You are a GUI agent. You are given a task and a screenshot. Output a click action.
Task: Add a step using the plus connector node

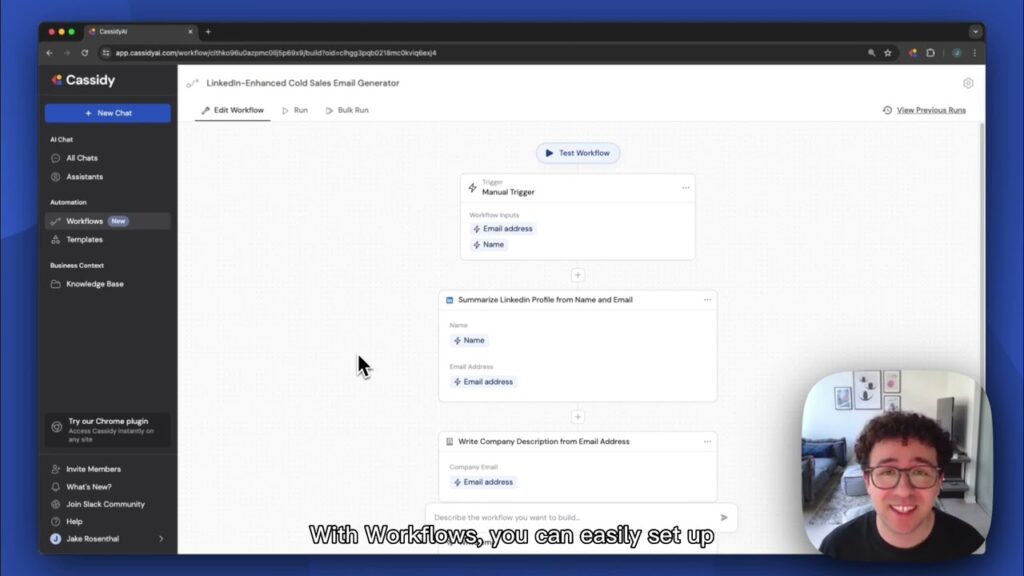578,275
